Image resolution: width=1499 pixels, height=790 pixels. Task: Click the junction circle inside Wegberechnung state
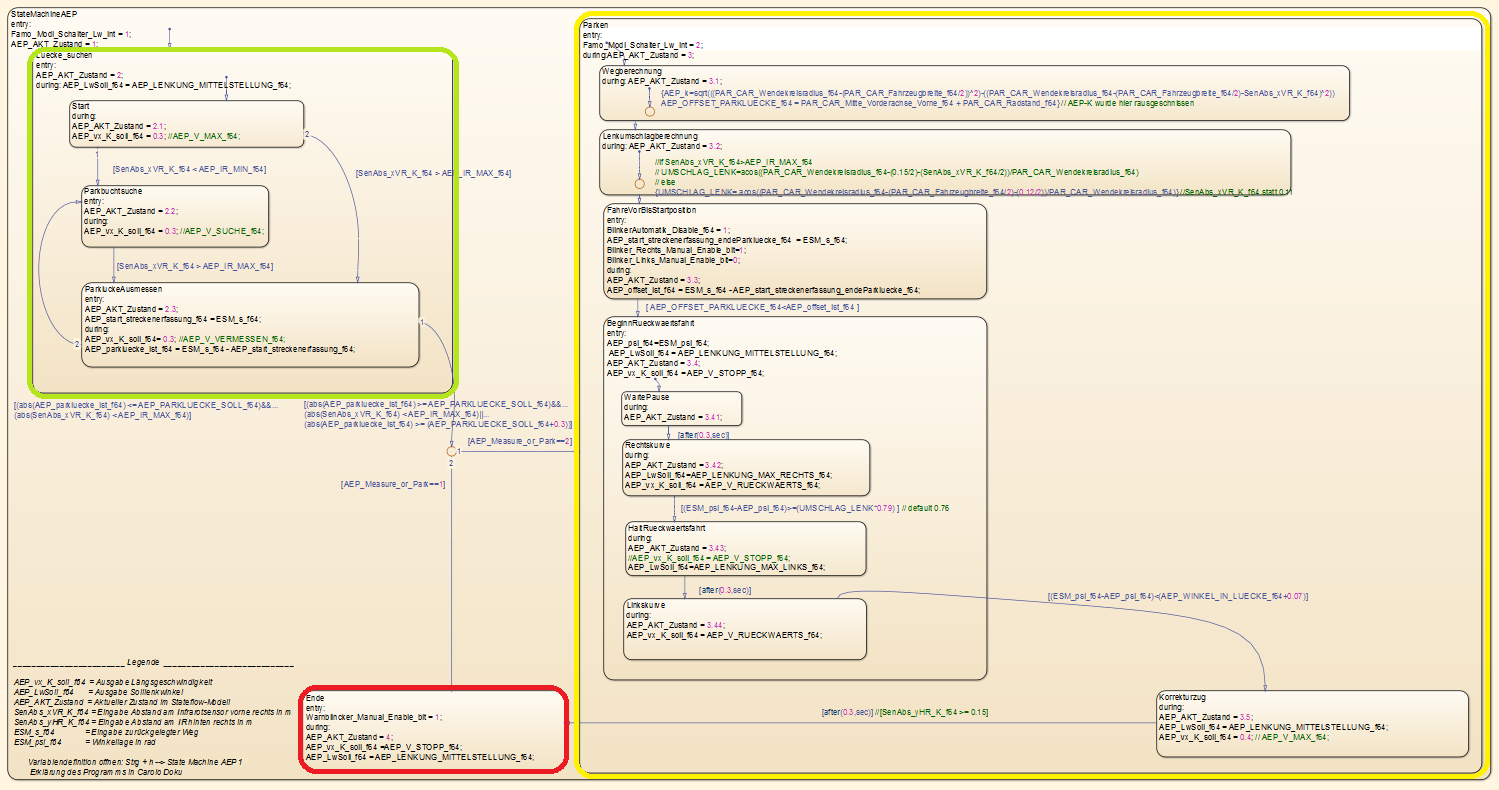[x=649, y=110]
